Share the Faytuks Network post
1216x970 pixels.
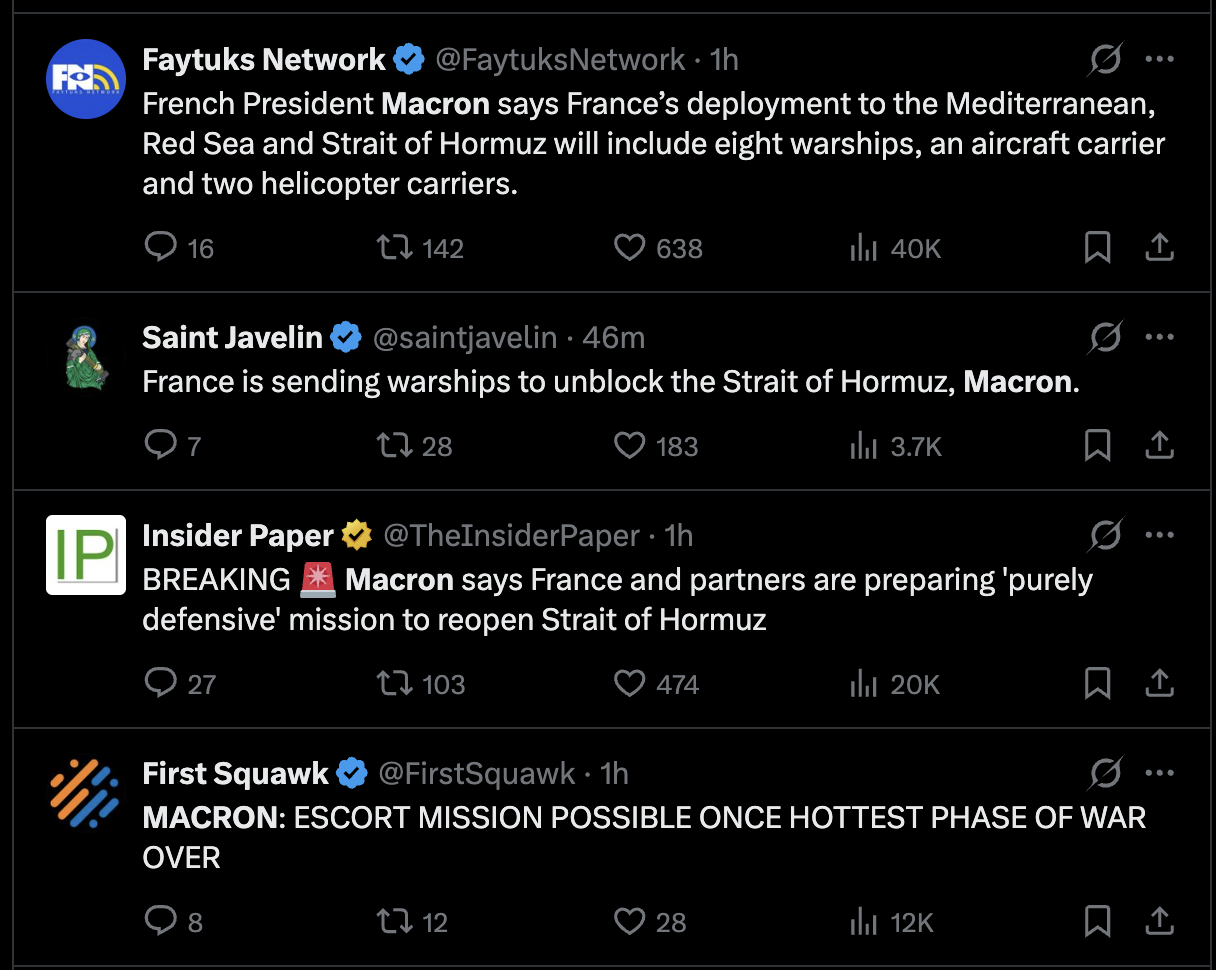pos(1158,247)
